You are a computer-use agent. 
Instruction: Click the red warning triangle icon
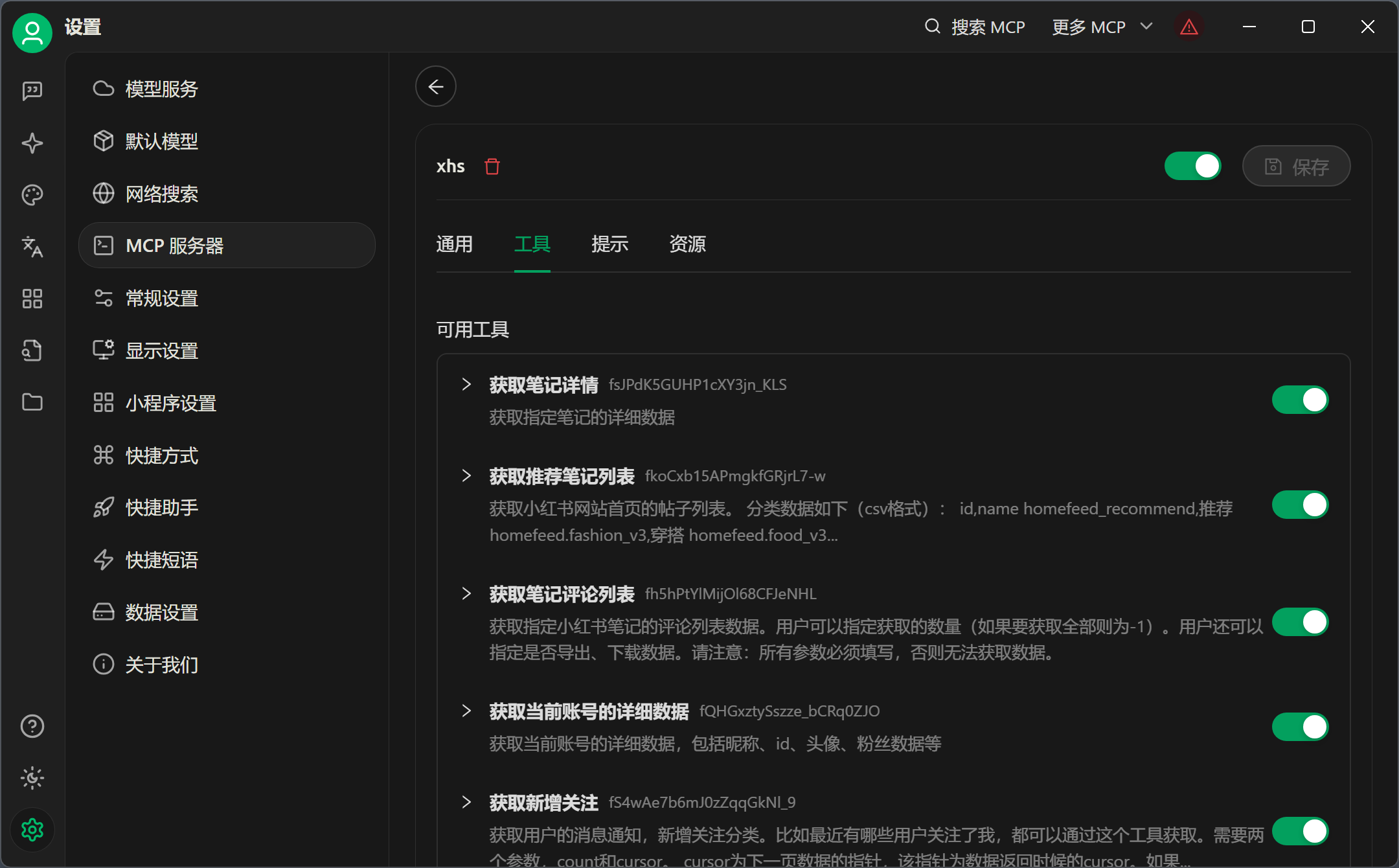point(1189,27)
